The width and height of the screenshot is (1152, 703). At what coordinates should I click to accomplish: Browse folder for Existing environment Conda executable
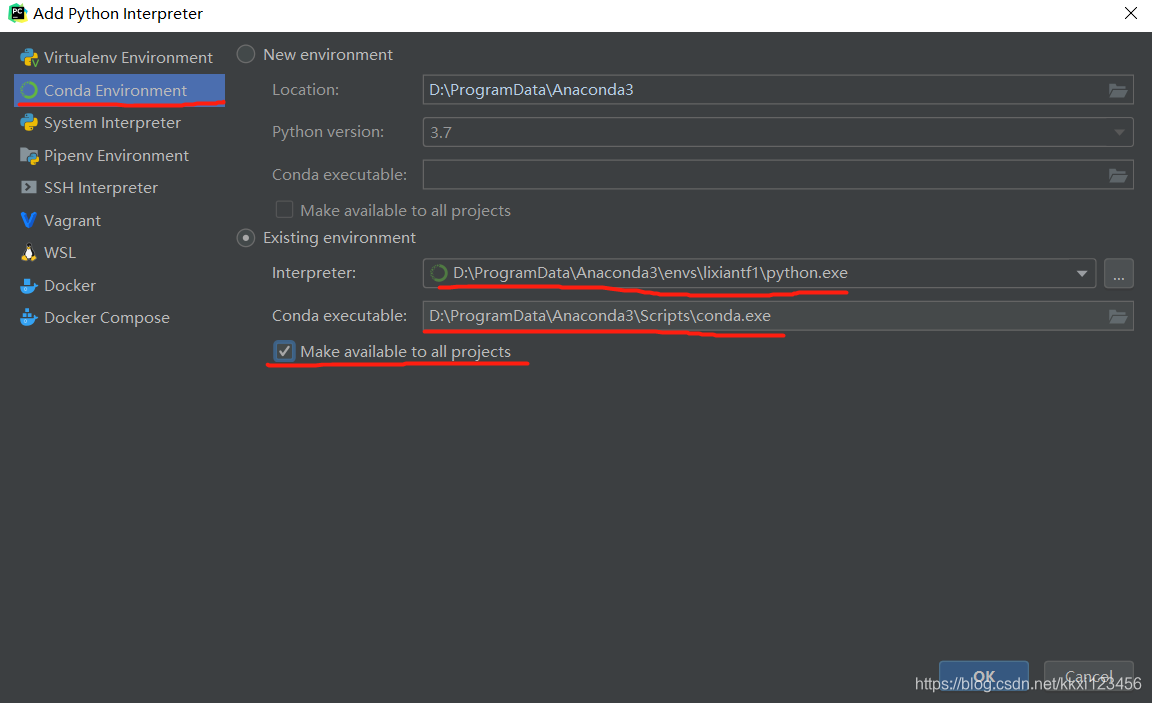pos(1117,317)
